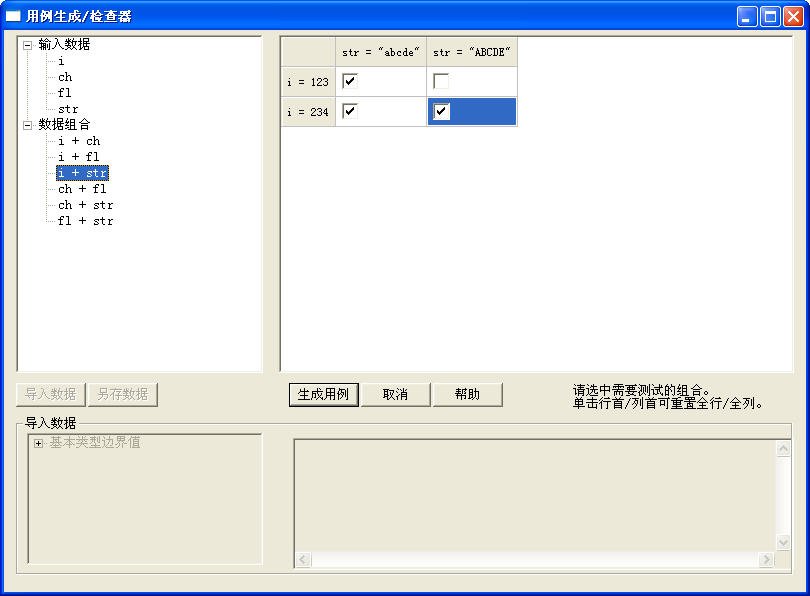Click the text box scroll down arrow

(x=783, y=542)
